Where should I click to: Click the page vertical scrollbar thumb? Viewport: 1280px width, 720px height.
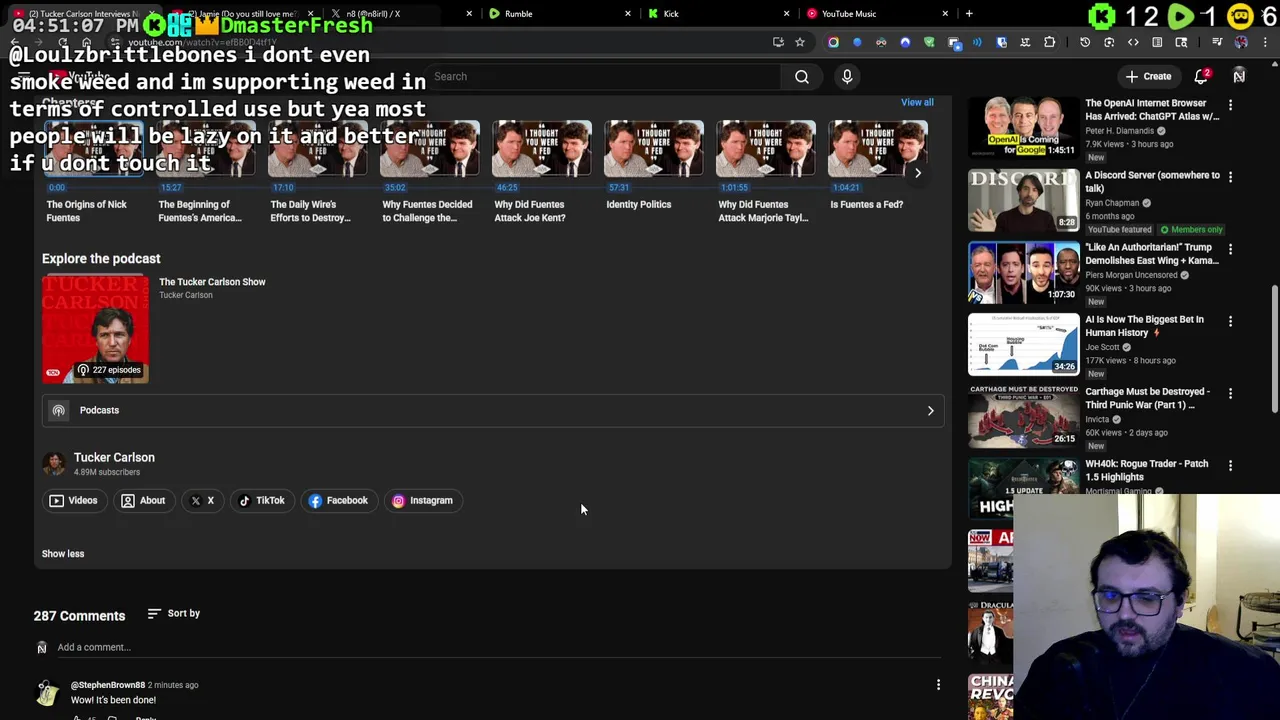[1275, 347]
